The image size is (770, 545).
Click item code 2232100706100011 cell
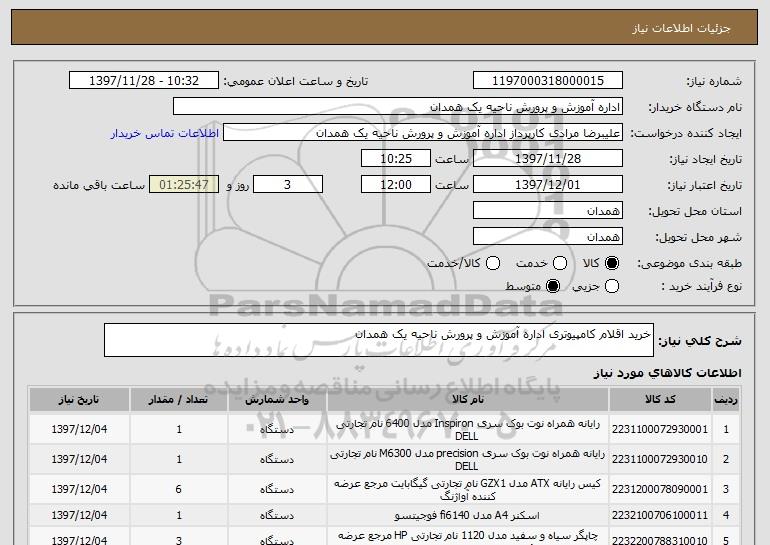(660, 515)
